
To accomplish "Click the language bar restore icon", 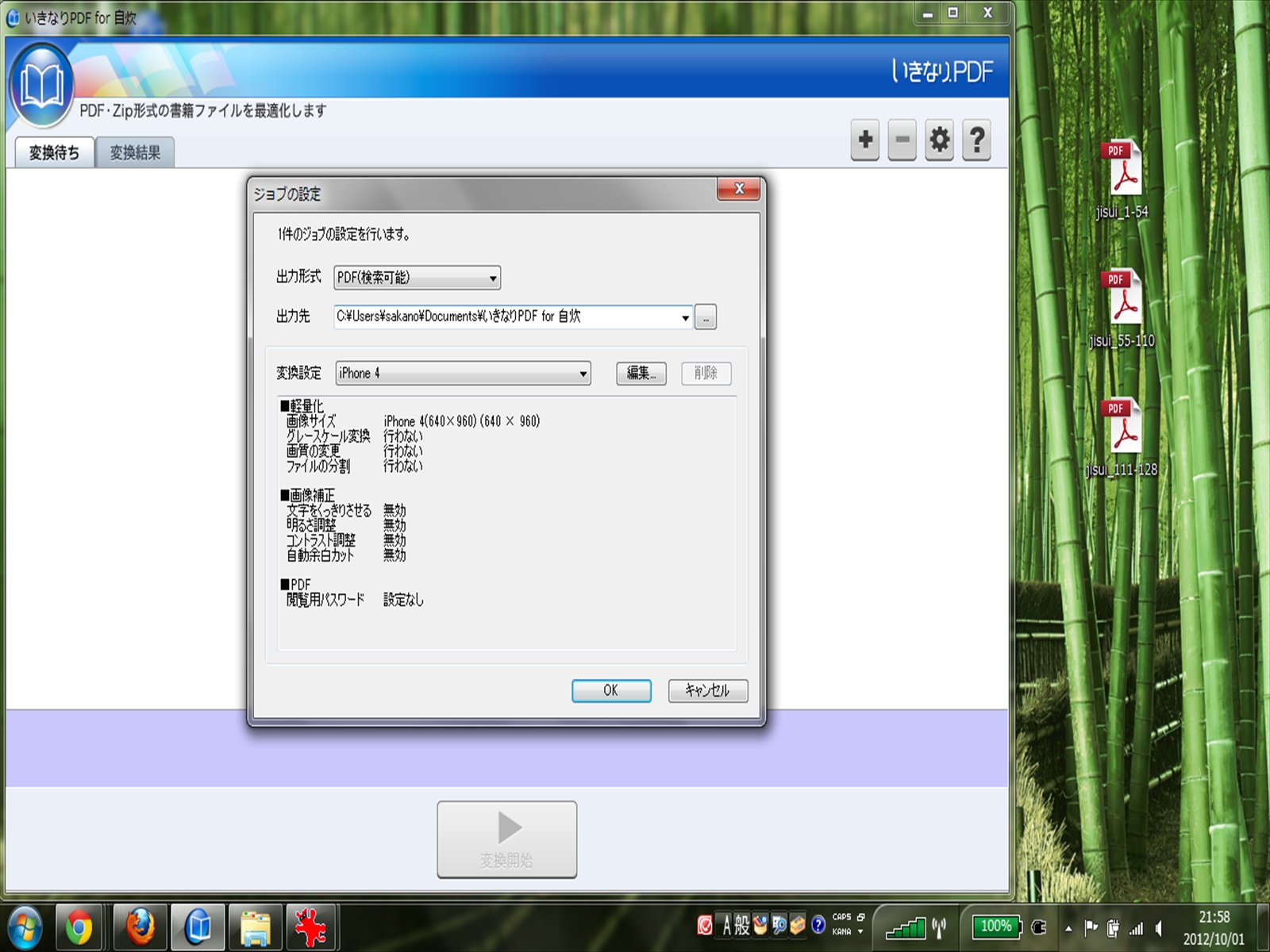I will pos(861,917).
